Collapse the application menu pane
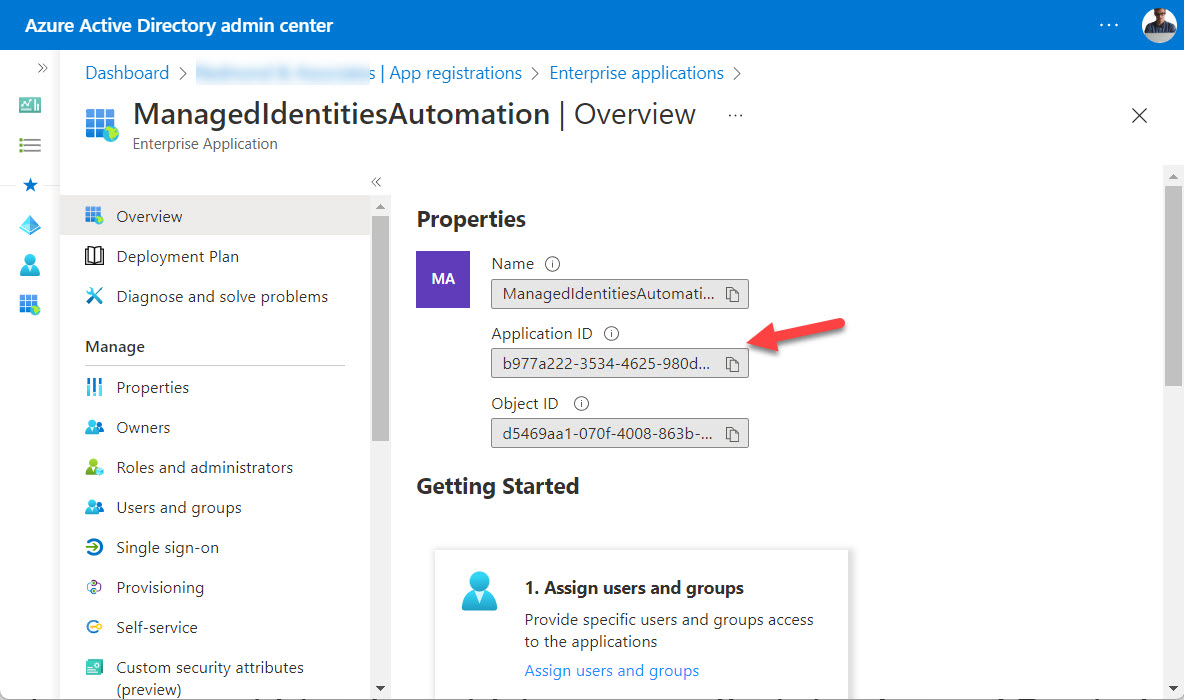The width and height of the screenshot is (1184, 700). [x=376, y=182]
